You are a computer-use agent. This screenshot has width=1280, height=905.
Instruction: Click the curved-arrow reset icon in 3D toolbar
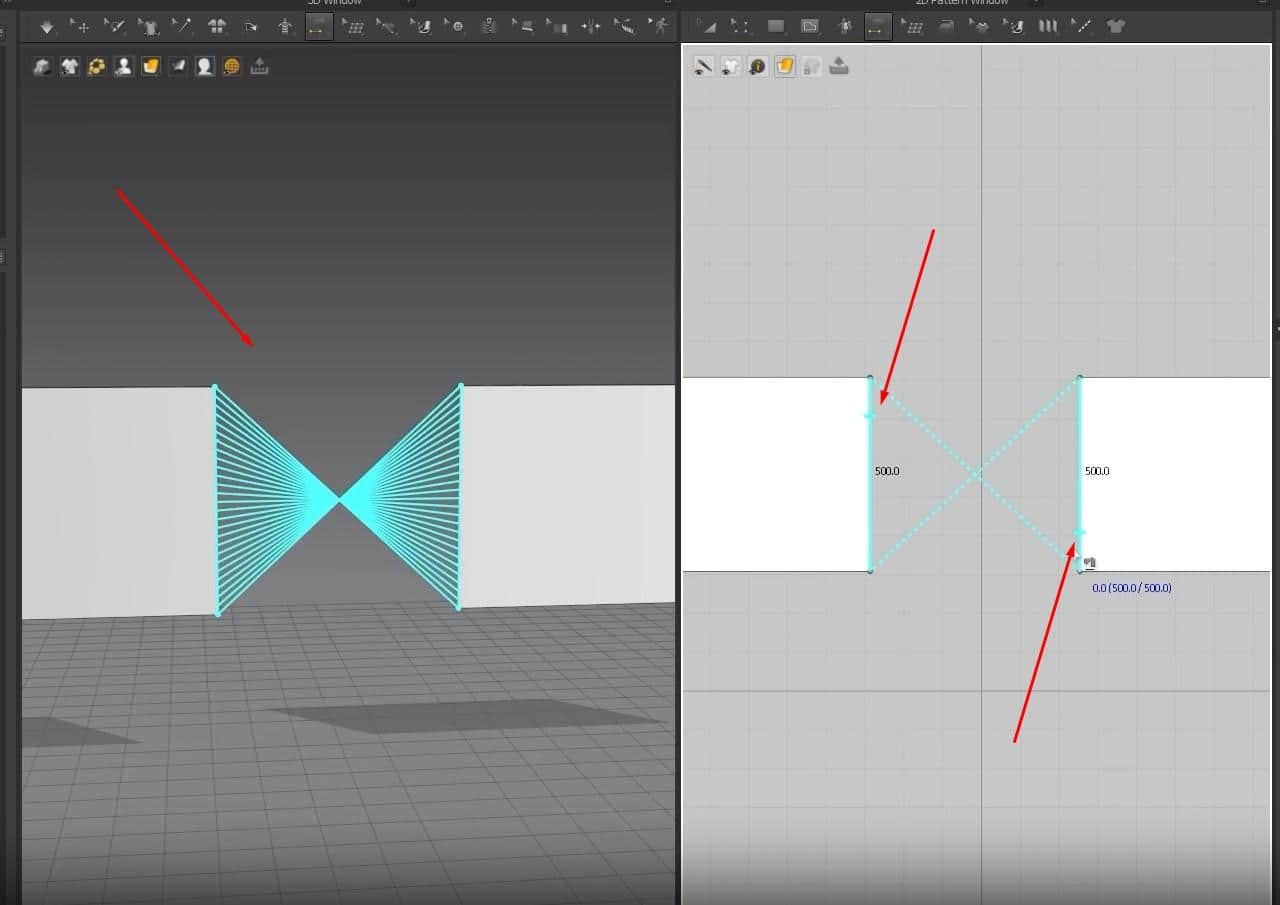point(250,27)
